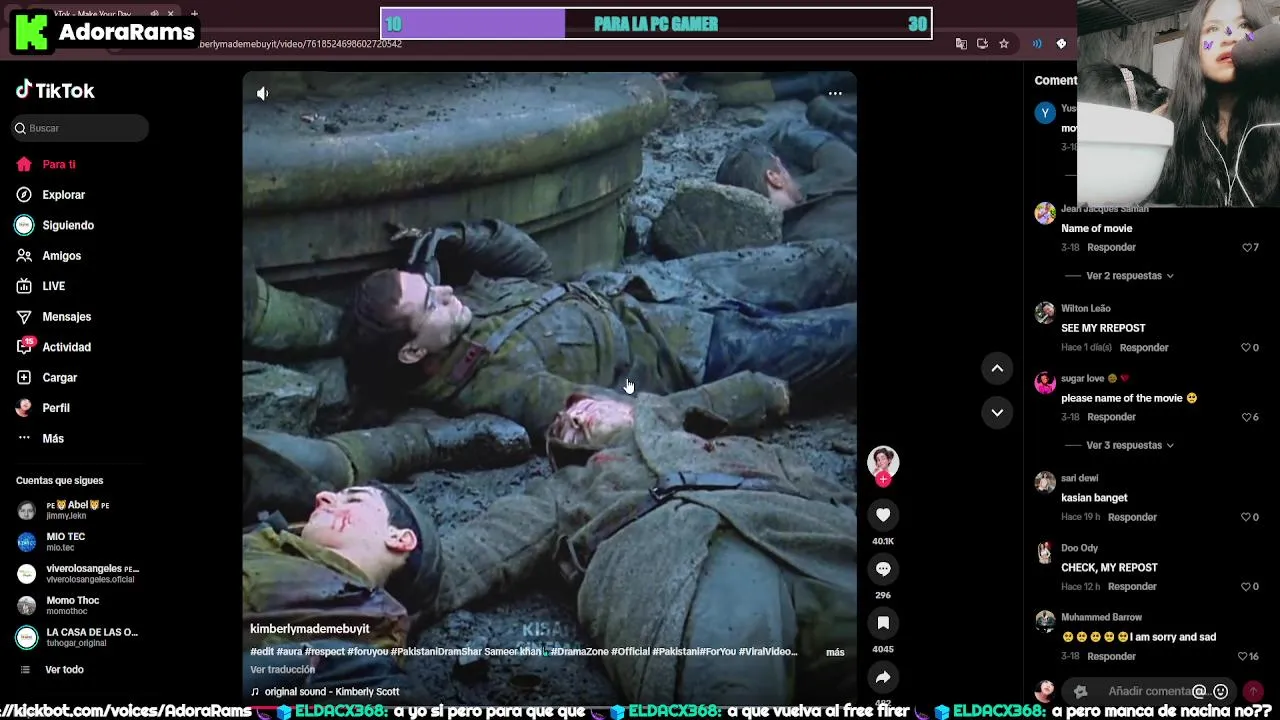The height and width of the screenshot is (720, 1280).
Task: Open the creator's profile avatar beside video
Action: coord(883,461)
